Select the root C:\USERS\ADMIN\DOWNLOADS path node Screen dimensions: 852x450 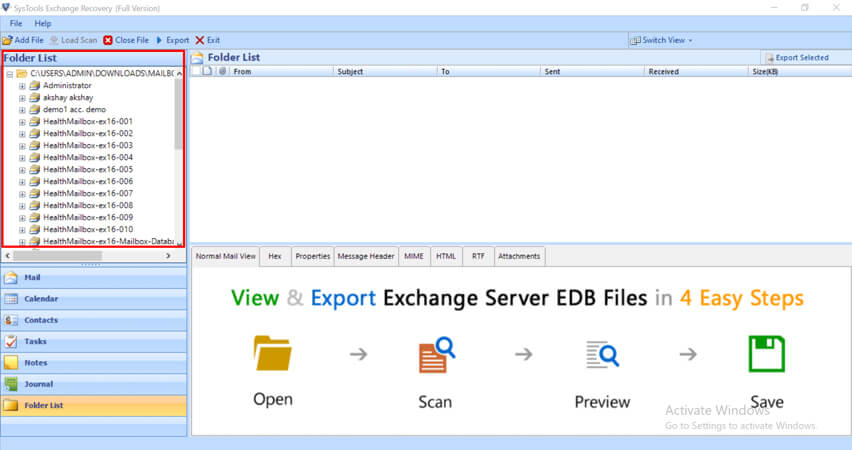click(102, 73)
